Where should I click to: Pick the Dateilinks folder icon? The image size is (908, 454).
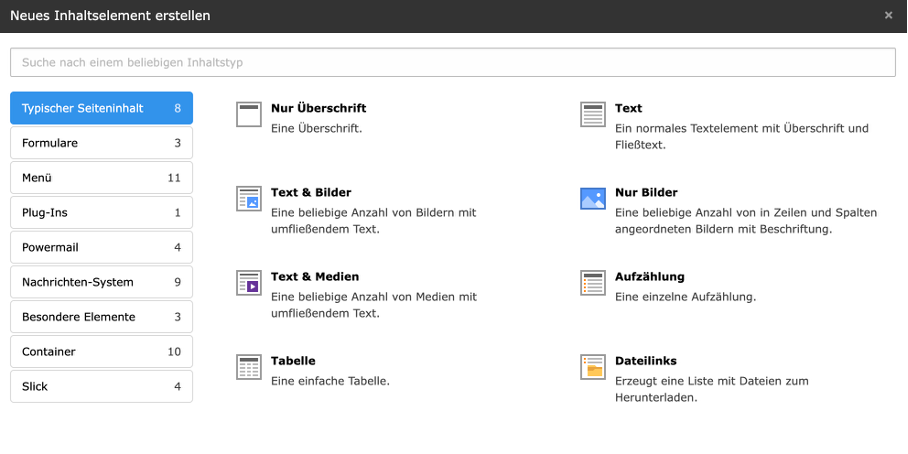pyautogui.click(x=593, y=367)
